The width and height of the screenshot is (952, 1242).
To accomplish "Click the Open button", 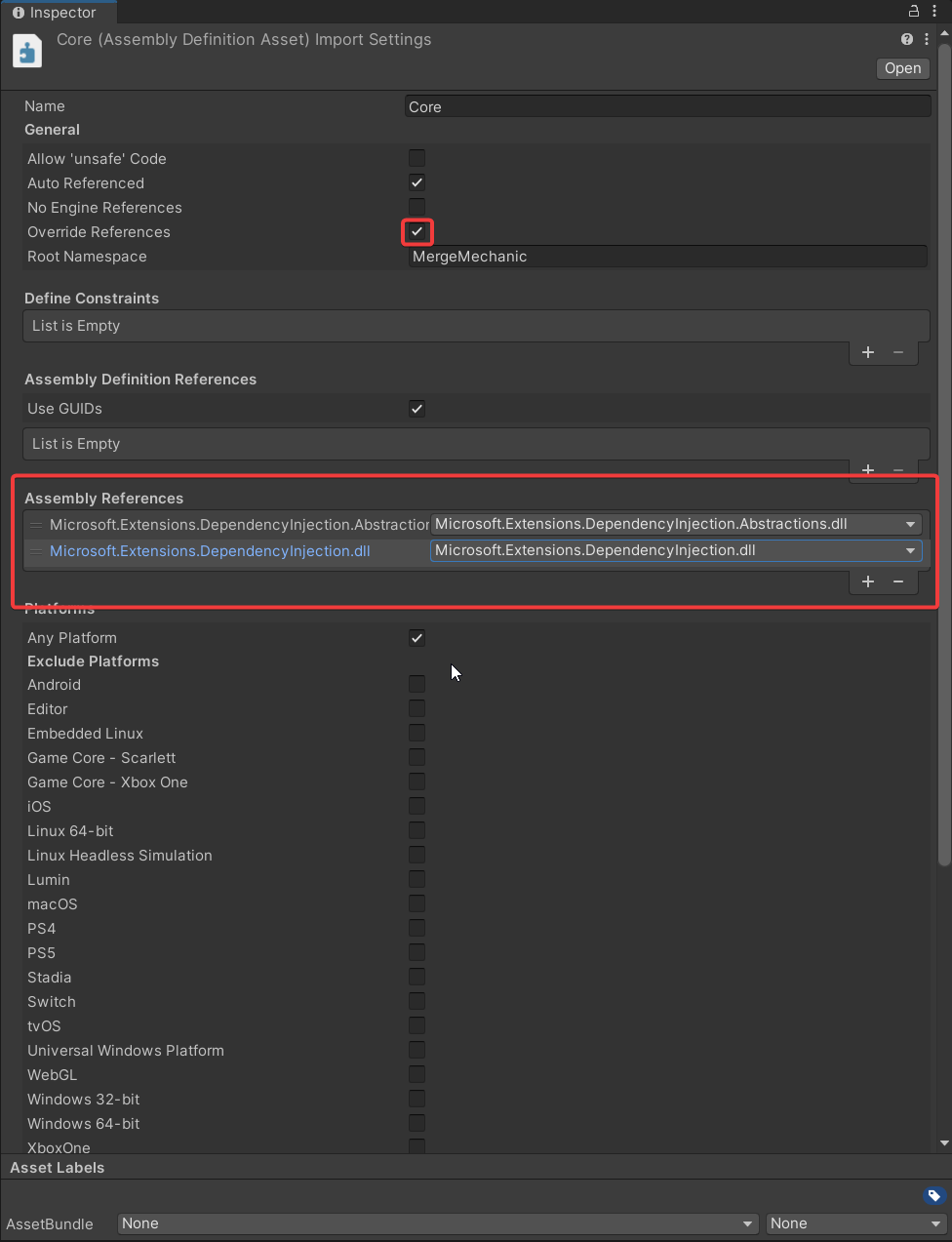I will (902, 68).
